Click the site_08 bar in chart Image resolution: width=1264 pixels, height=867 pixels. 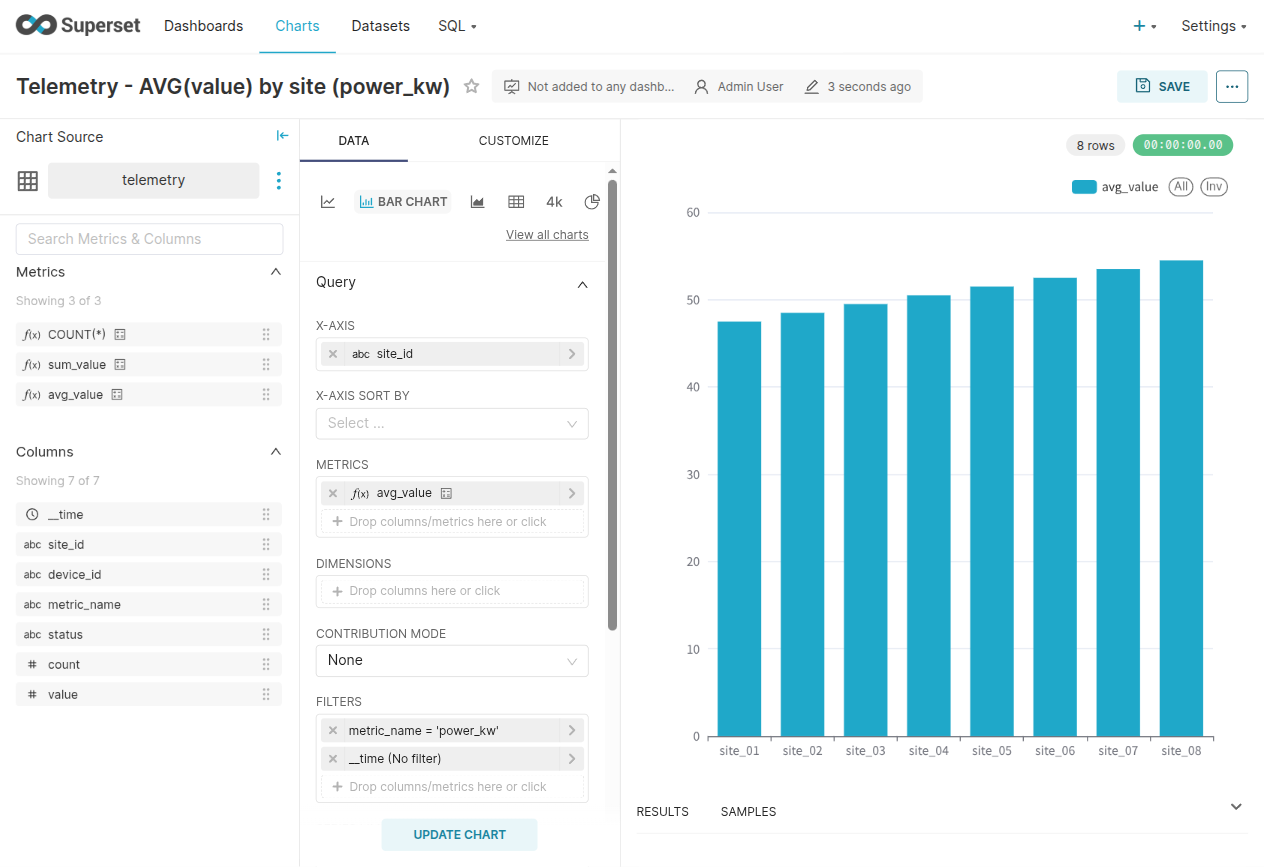[x=1181, y=498]
